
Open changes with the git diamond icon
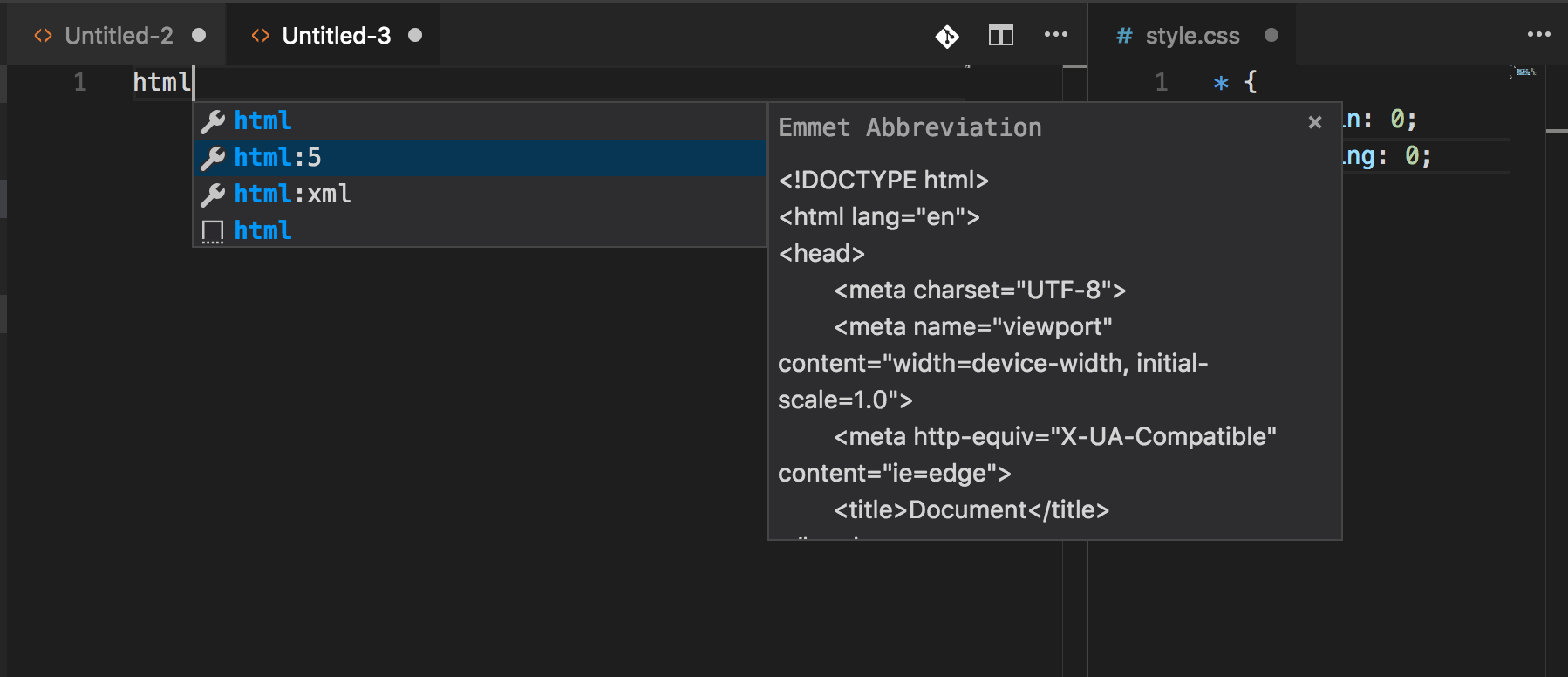947,36
